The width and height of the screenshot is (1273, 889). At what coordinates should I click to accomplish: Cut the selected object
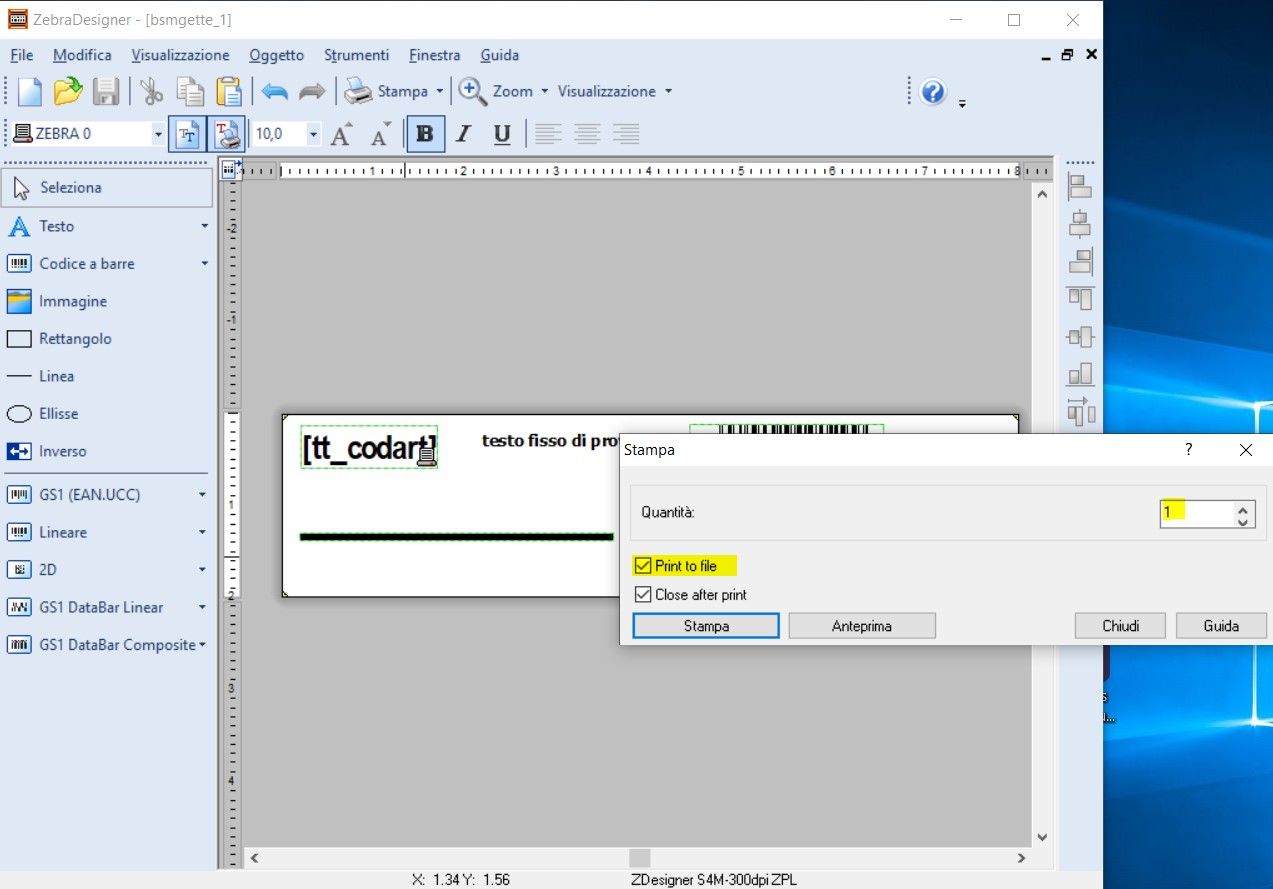pyautogui.click(x=152, y=92)
